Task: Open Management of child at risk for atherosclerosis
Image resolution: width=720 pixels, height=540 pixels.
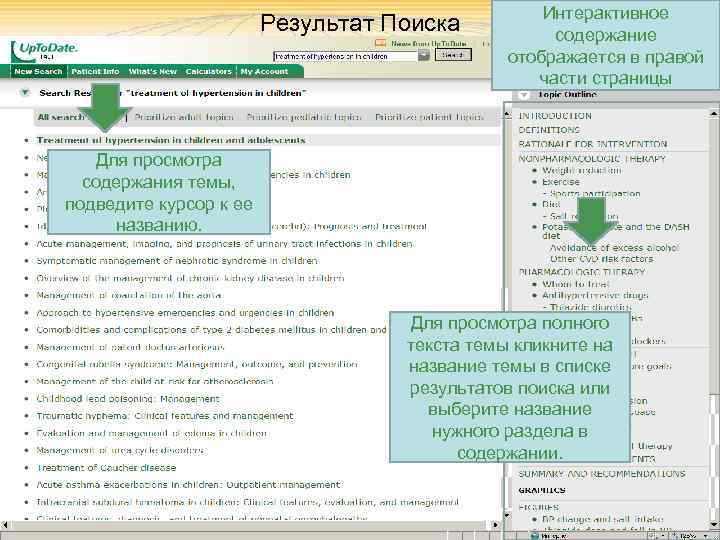Action: (155, 382)
